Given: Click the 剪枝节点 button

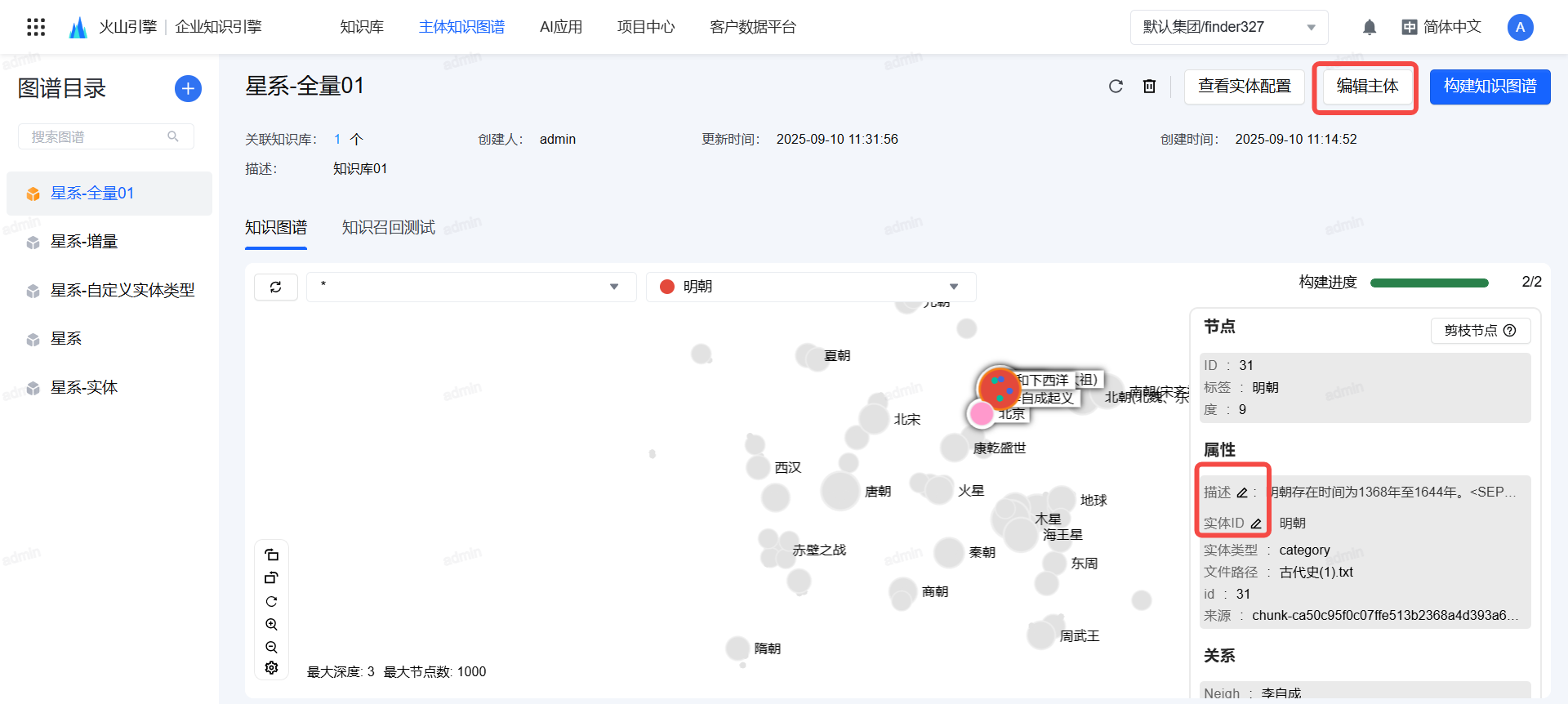Looking at the screenshot, I should click(1480, 330).
